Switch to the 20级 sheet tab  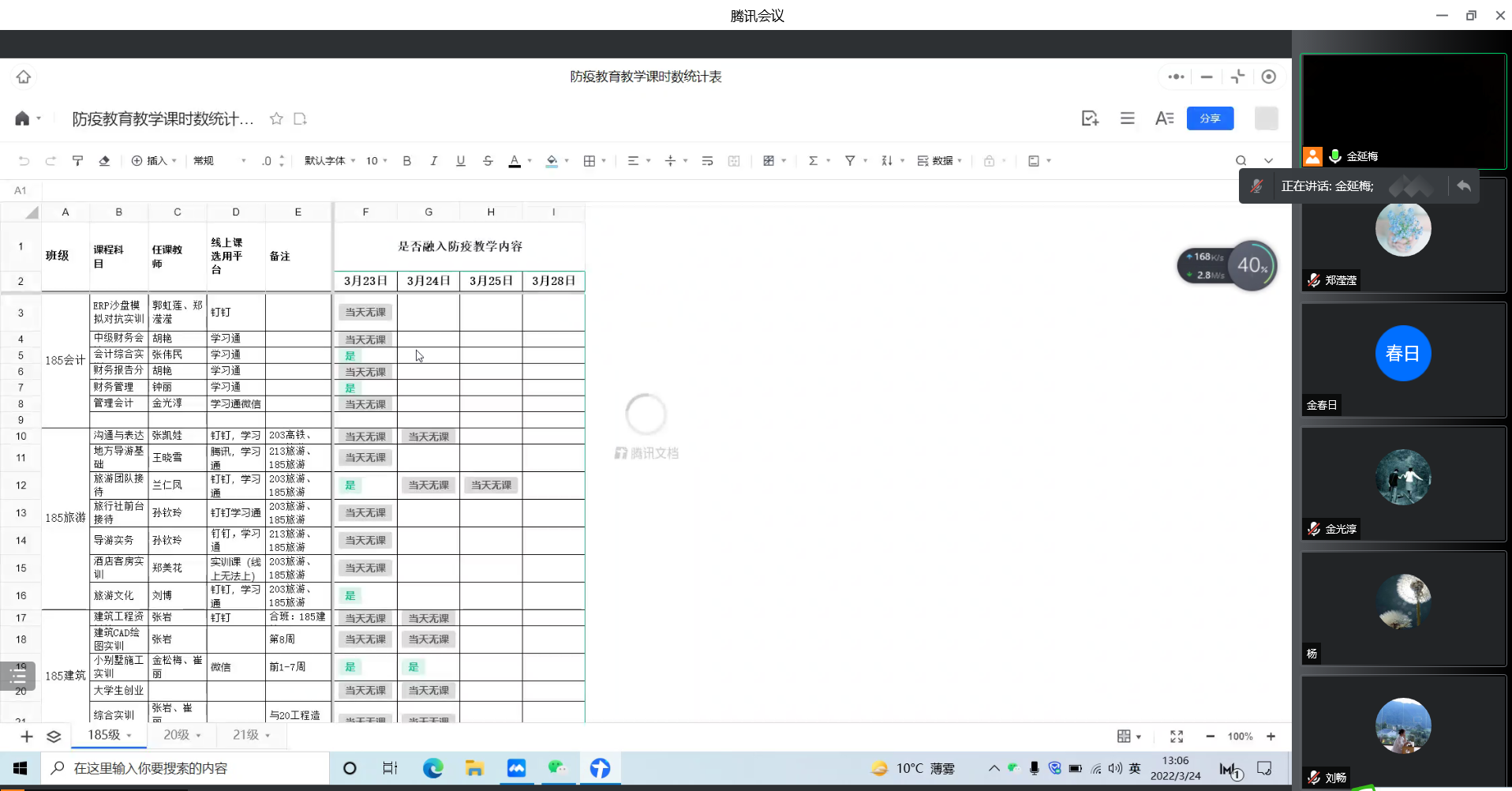coord(182,735)
